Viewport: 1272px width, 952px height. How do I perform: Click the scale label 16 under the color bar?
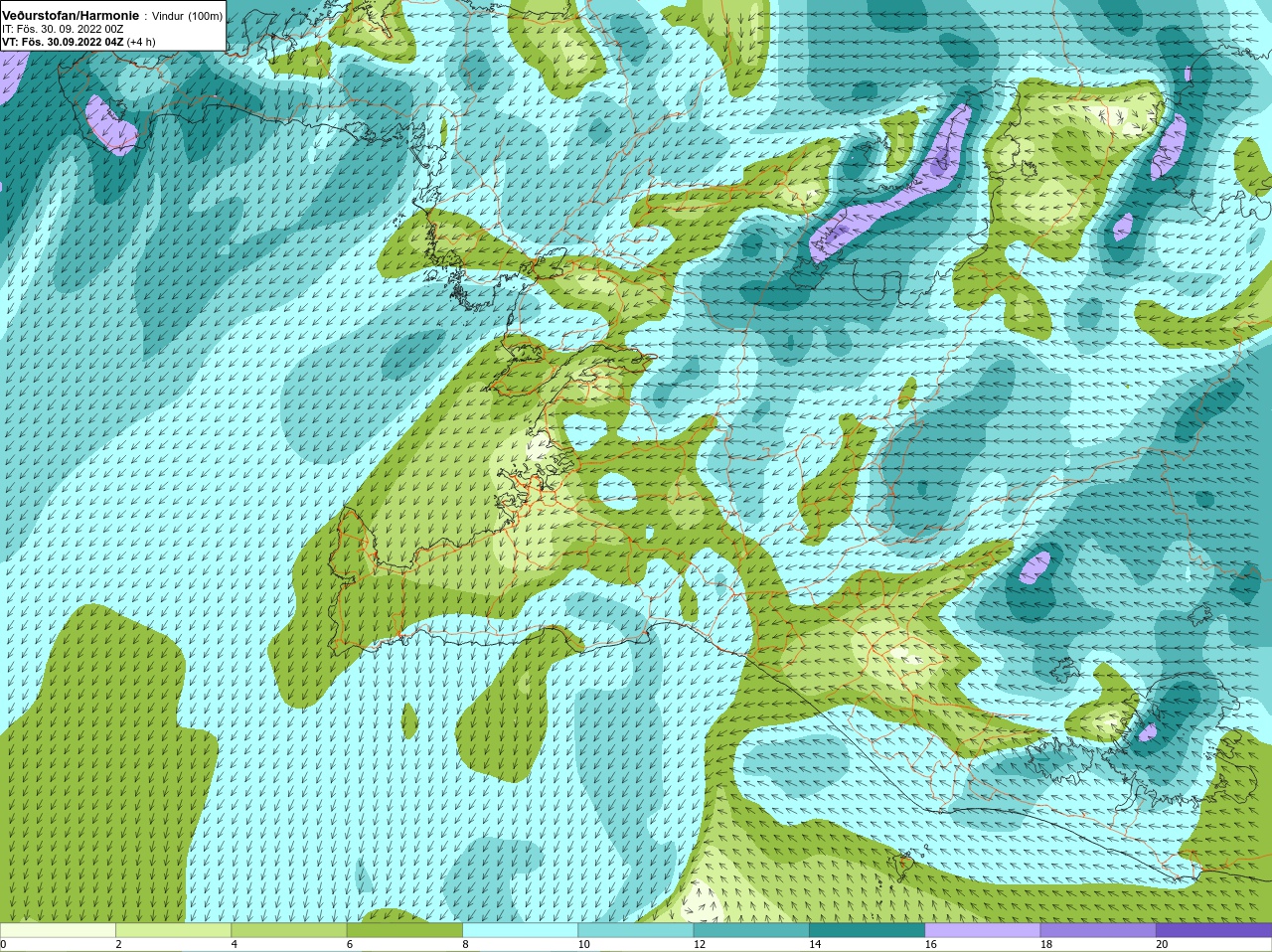[931, 944]
